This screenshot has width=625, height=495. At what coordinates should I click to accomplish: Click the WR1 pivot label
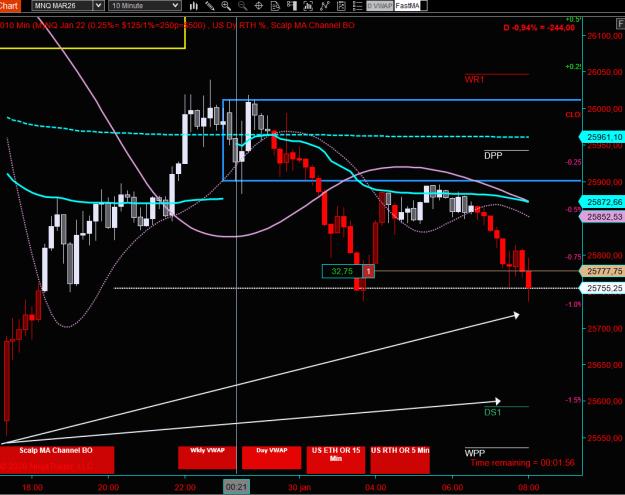tap(474, 80)
